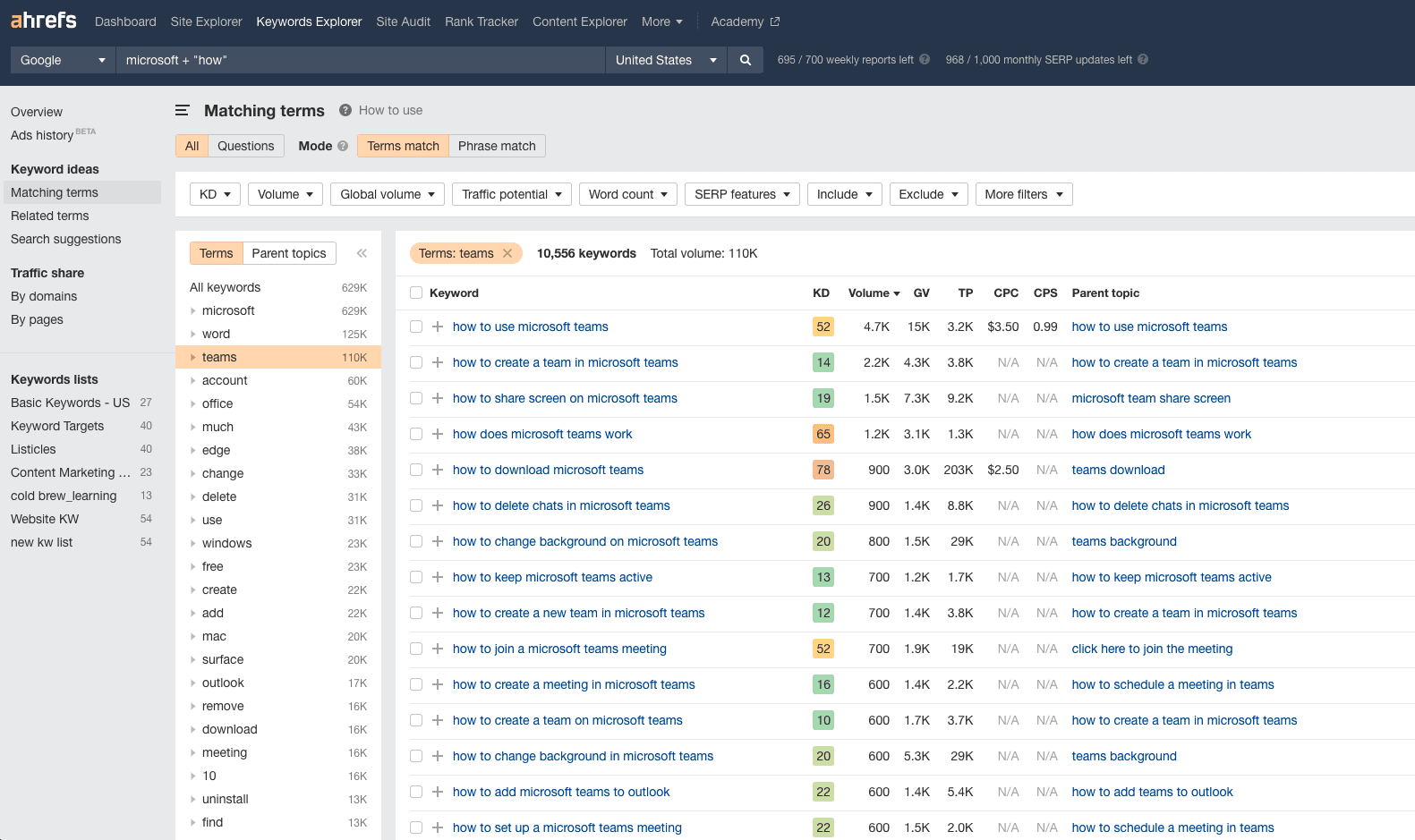1415x840 pixels.
Task: Open the 'how does microsoft teams work' keyword link
Action: [542, 434]
